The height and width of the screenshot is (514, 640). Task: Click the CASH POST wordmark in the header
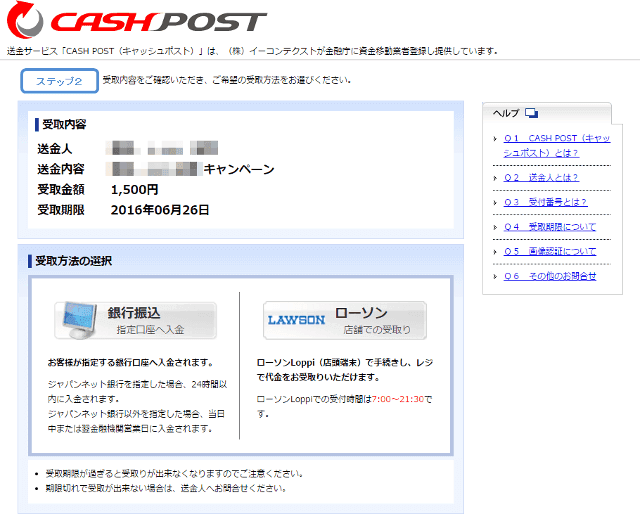(158, 22)
